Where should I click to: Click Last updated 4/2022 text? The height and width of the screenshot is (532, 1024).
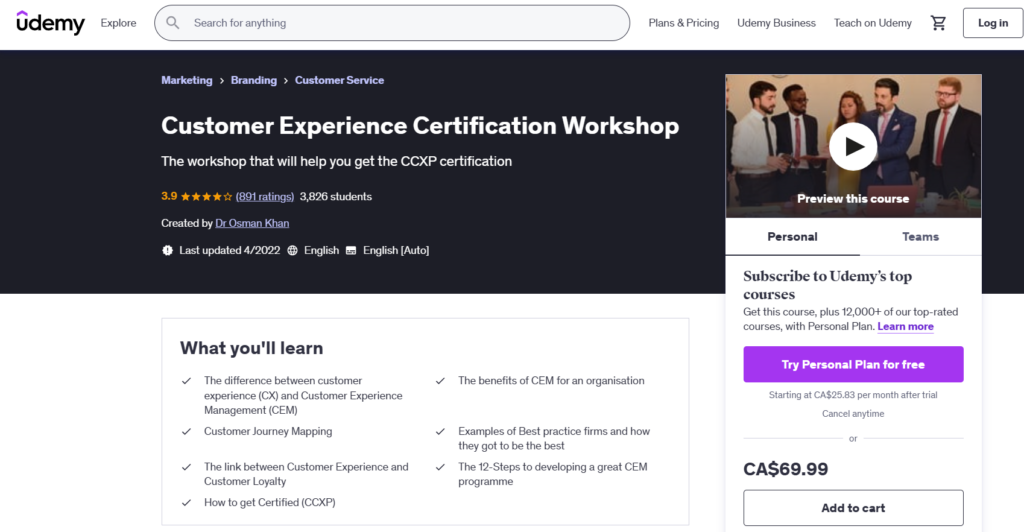coord(229,250)
